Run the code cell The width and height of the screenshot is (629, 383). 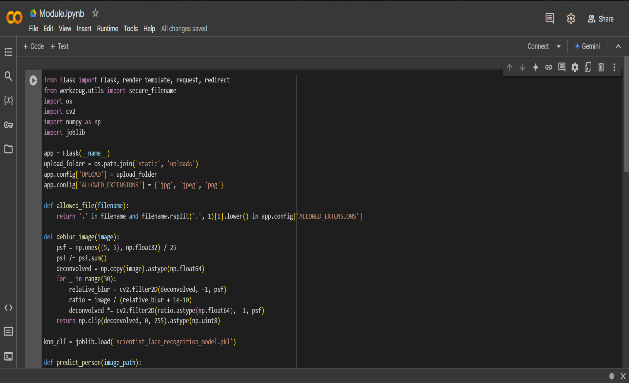coord(33,80)
